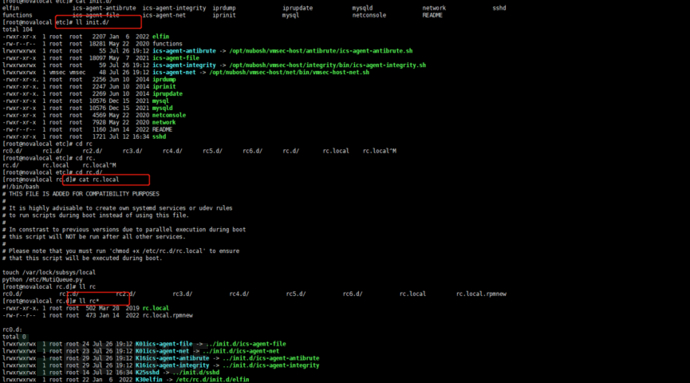The width and height of the screenshot is (690, 383).
Task: Click the 'll rc*' command text
Action: pos(89,301)
